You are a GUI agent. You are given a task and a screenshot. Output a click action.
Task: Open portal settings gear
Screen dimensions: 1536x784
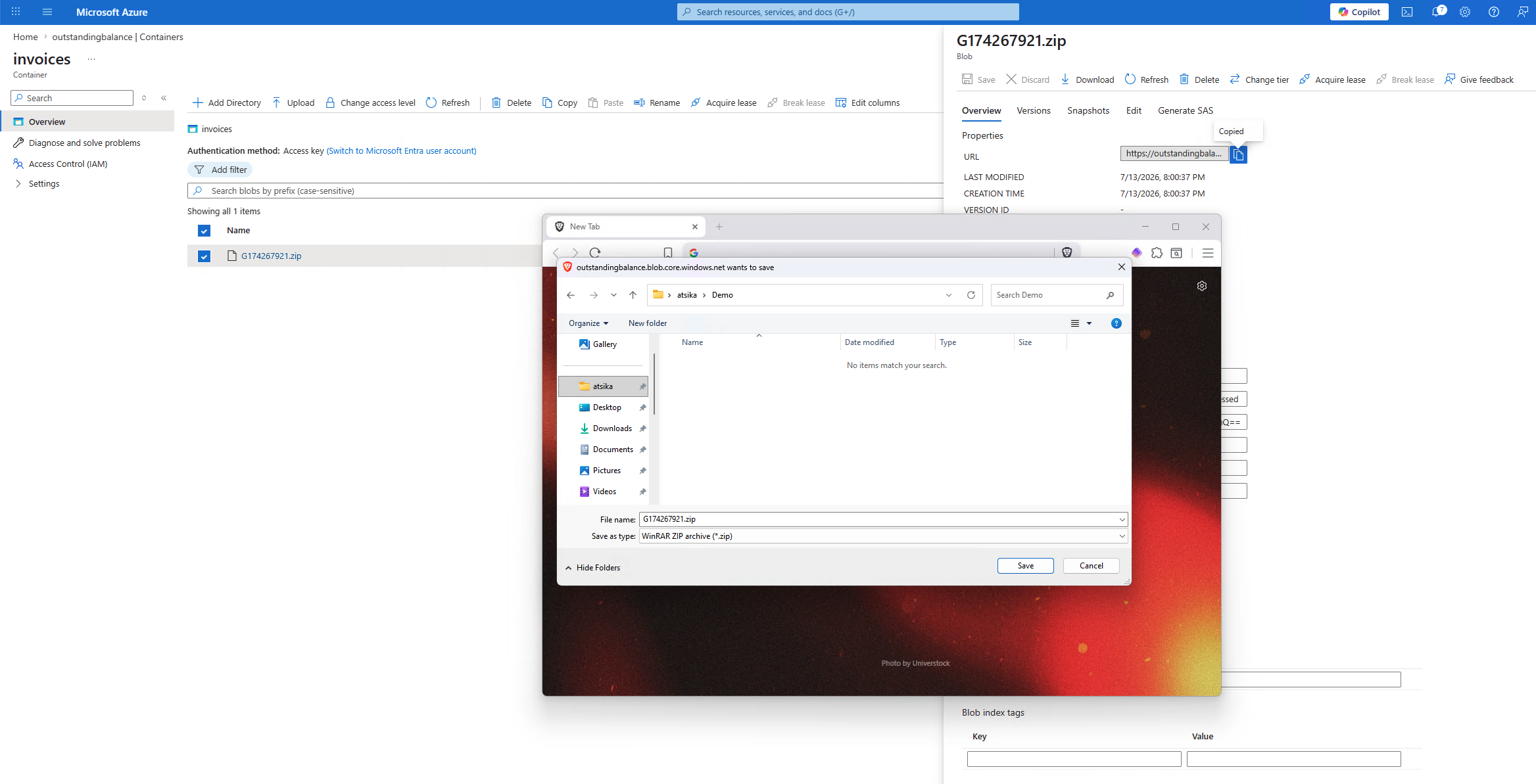coord(1465,12)
